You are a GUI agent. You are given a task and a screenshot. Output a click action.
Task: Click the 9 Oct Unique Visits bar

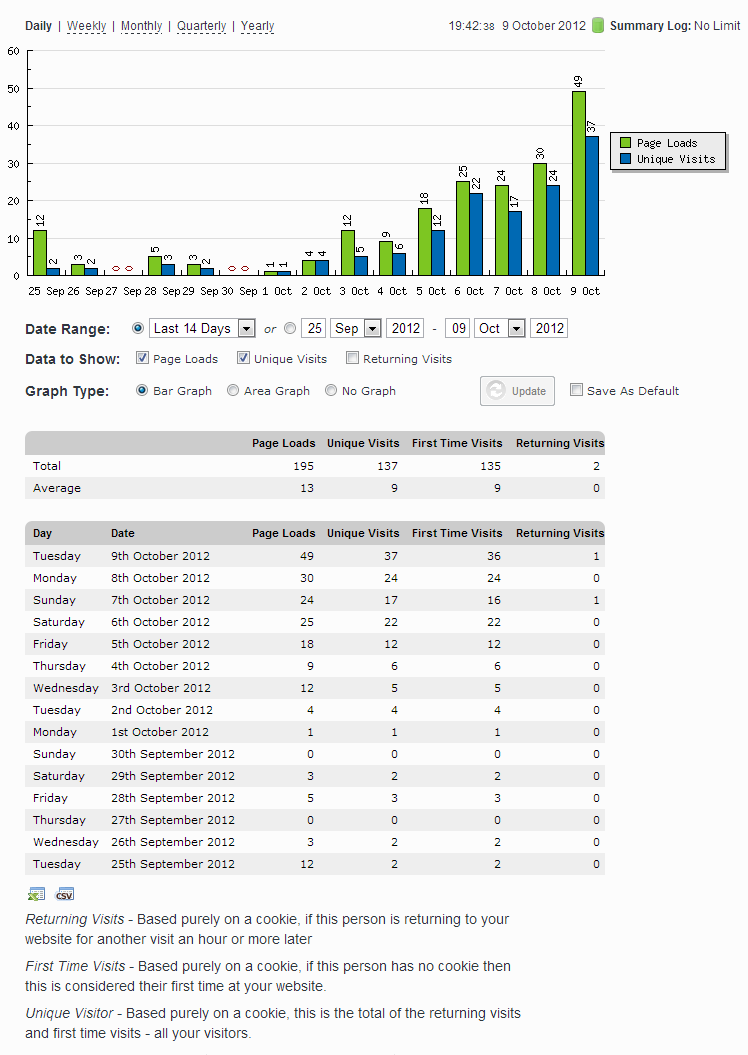coord(592,206)
